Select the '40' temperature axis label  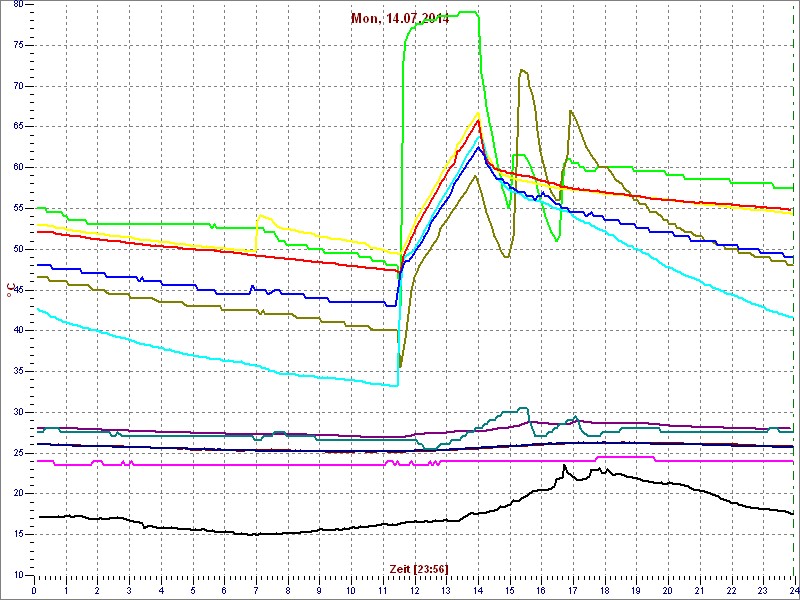pyautogui.click(x=17, y=331)
